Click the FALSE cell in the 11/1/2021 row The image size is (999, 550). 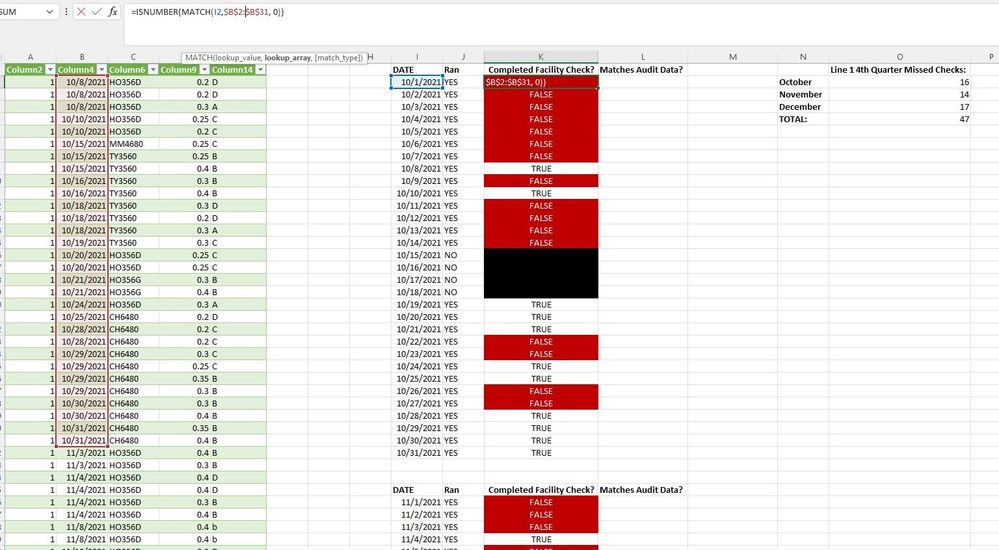541,502
